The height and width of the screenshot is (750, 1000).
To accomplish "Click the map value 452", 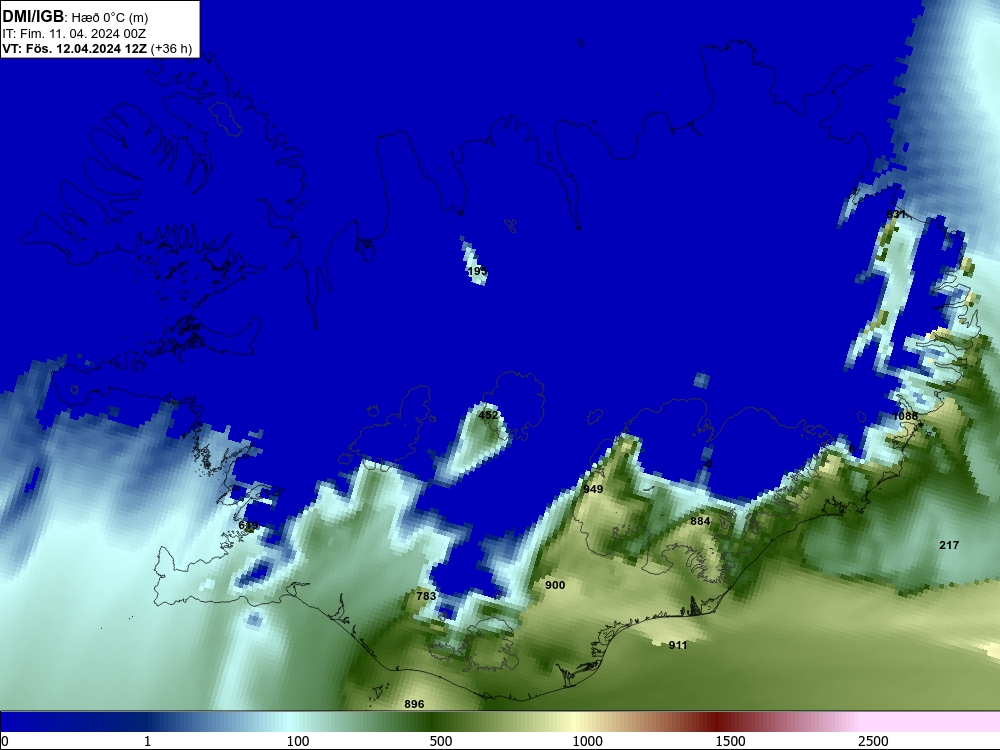I will [x=488, y=415].
